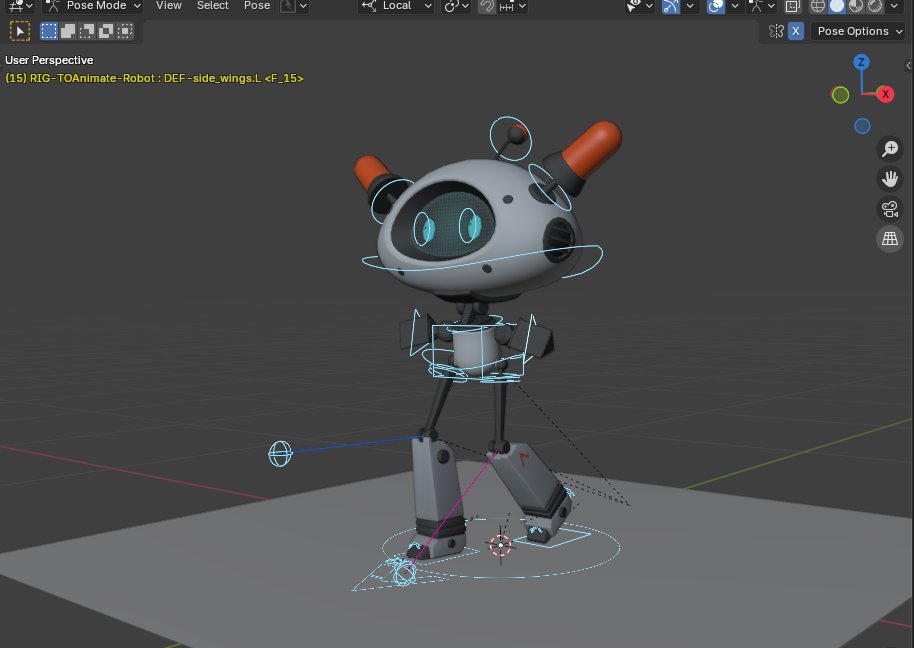Open the Pose menu
The width and height of the screenshot is (914, 648).
pyautogui.click(x=256, y=6)
